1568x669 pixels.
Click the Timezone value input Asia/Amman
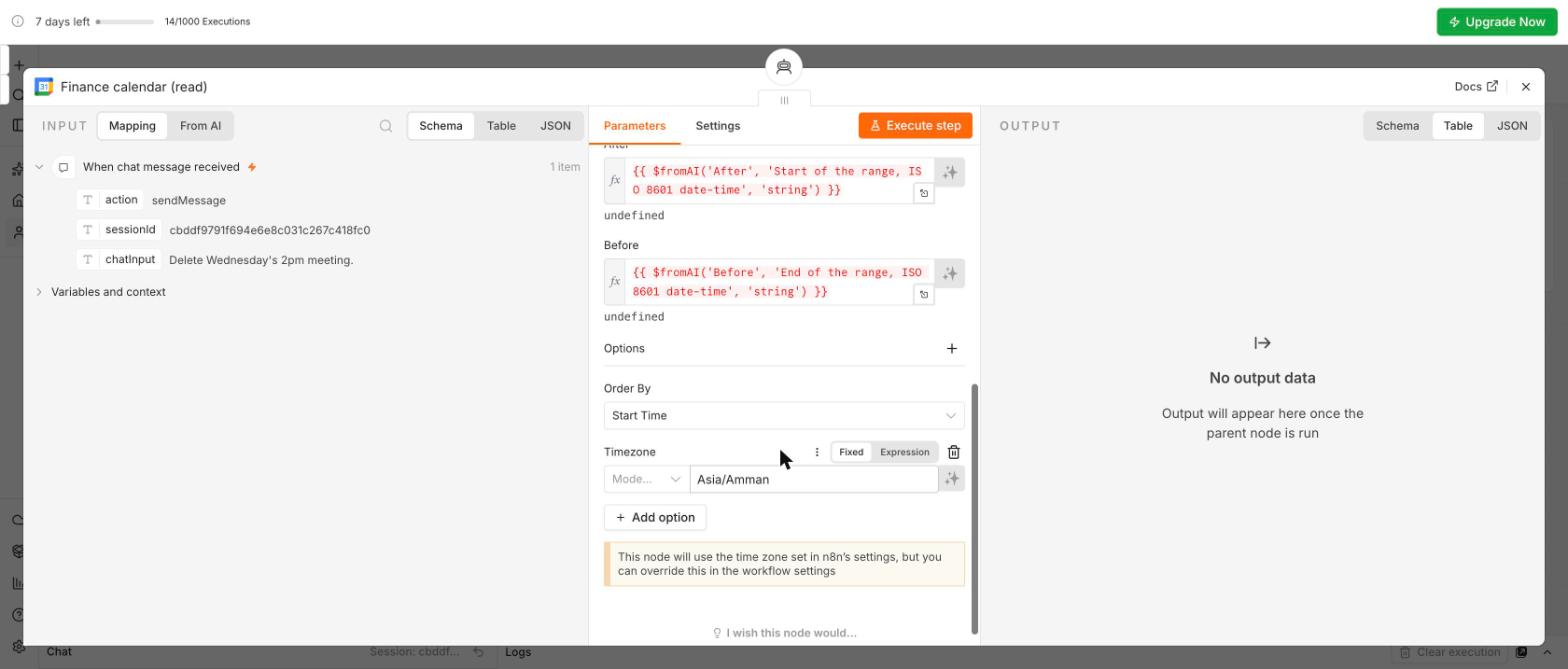tap(814, 479)
